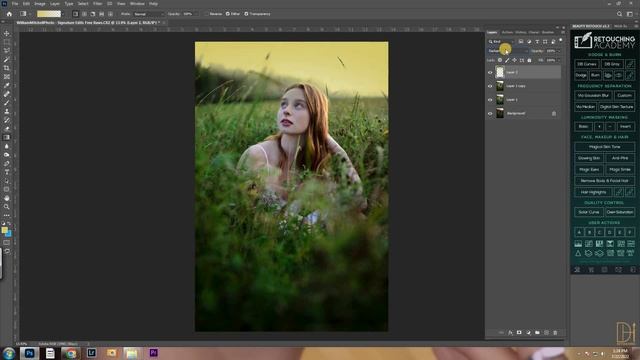
Task: Choose the Diamond gradient style icon
Action: click(110, 14)
